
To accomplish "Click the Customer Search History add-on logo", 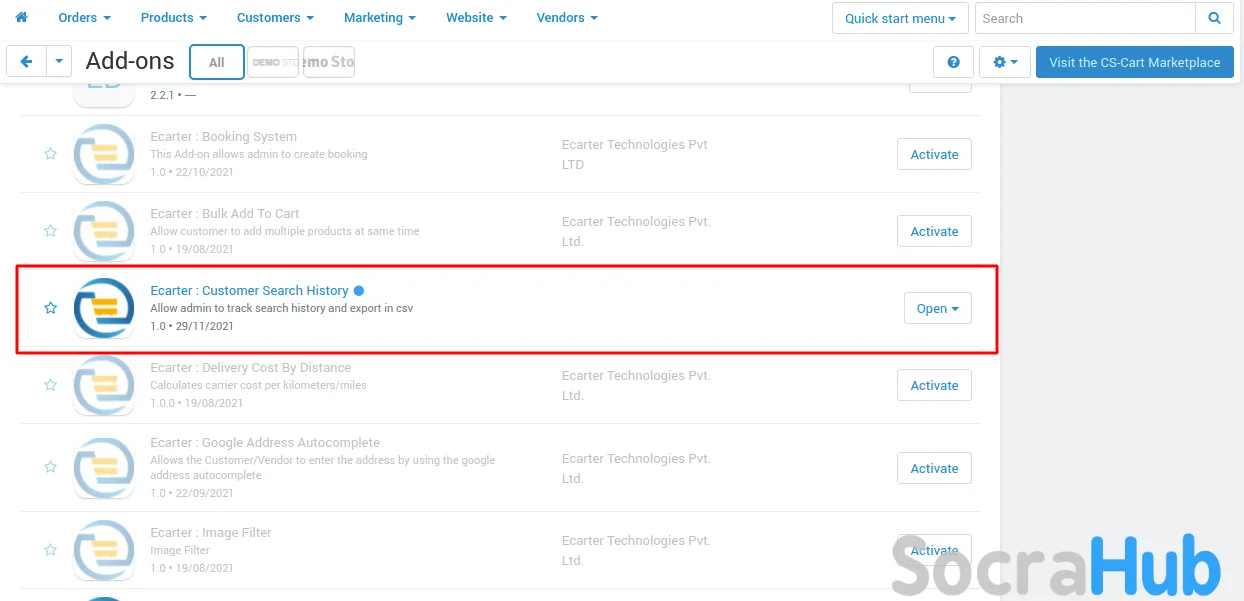I will point(104,308).
